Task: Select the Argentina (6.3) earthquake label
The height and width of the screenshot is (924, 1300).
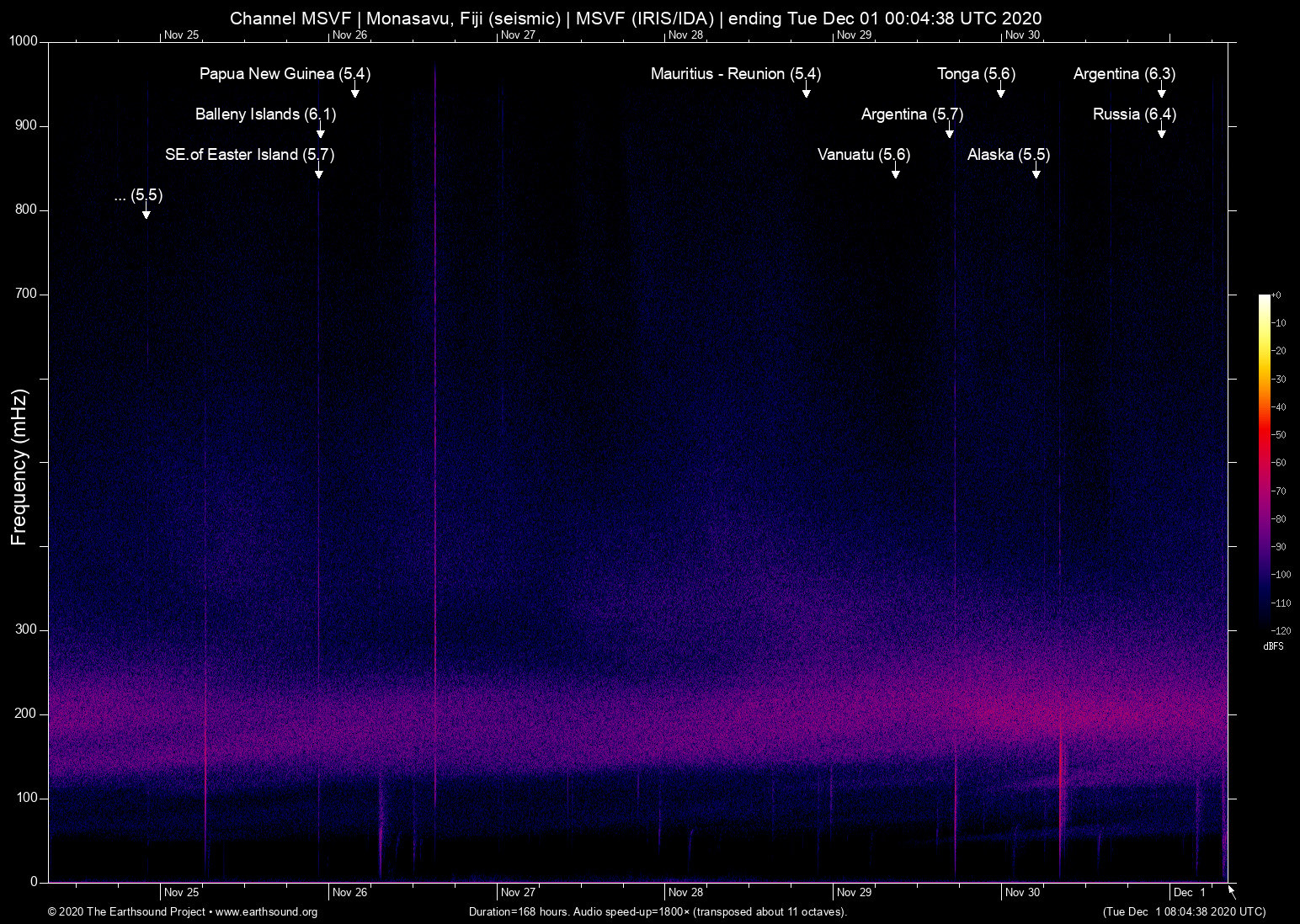Action: pos(1124,74)
